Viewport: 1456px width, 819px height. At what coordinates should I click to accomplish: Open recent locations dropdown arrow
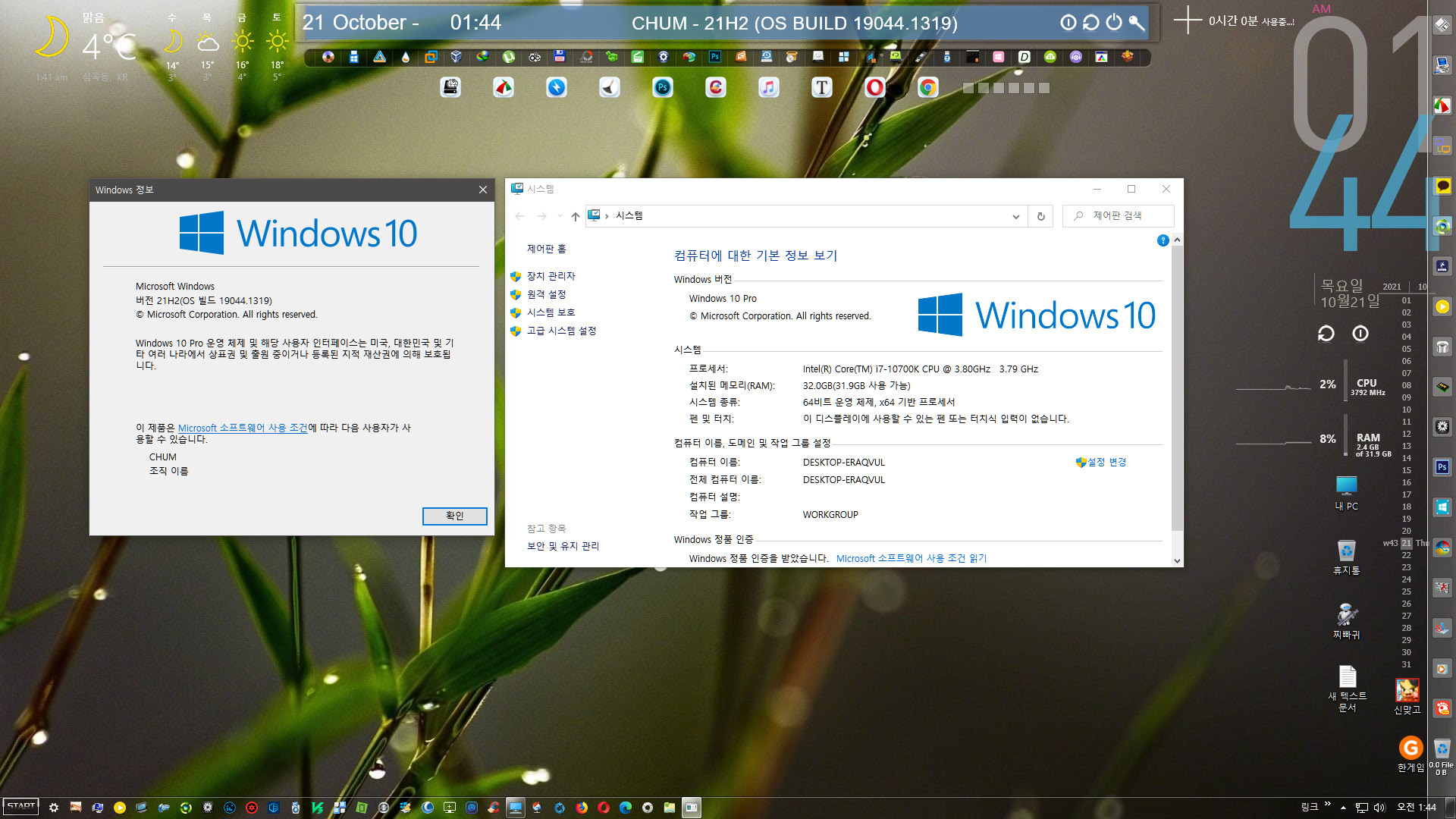pos(560,216)
